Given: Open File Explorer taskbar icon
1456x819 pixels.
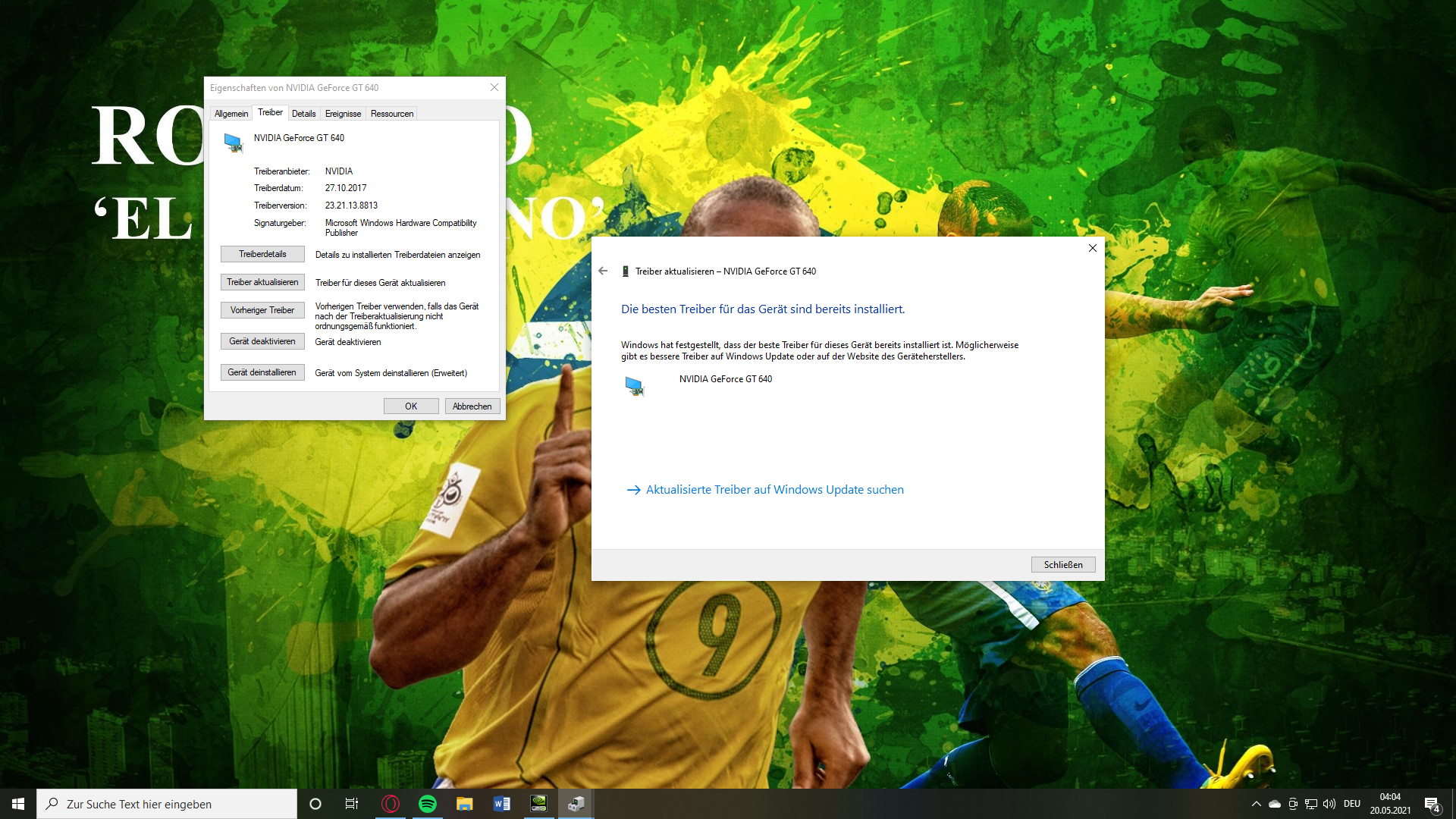Looking at the screenshot, I should point(465,804).
